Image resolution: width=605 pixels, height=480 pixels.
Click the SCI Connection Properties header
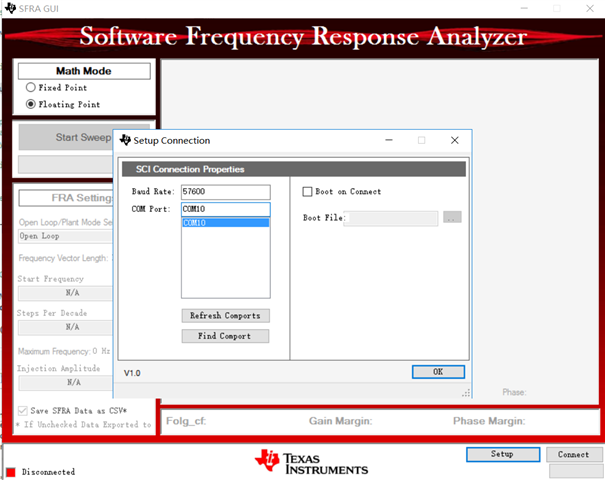(x=294, y=169)
